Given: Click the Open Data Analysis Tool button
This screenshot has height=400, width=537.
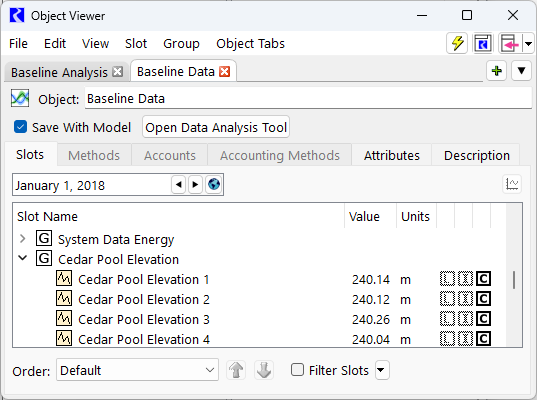Looking at the screenshot, I should [x=216, y=127].
